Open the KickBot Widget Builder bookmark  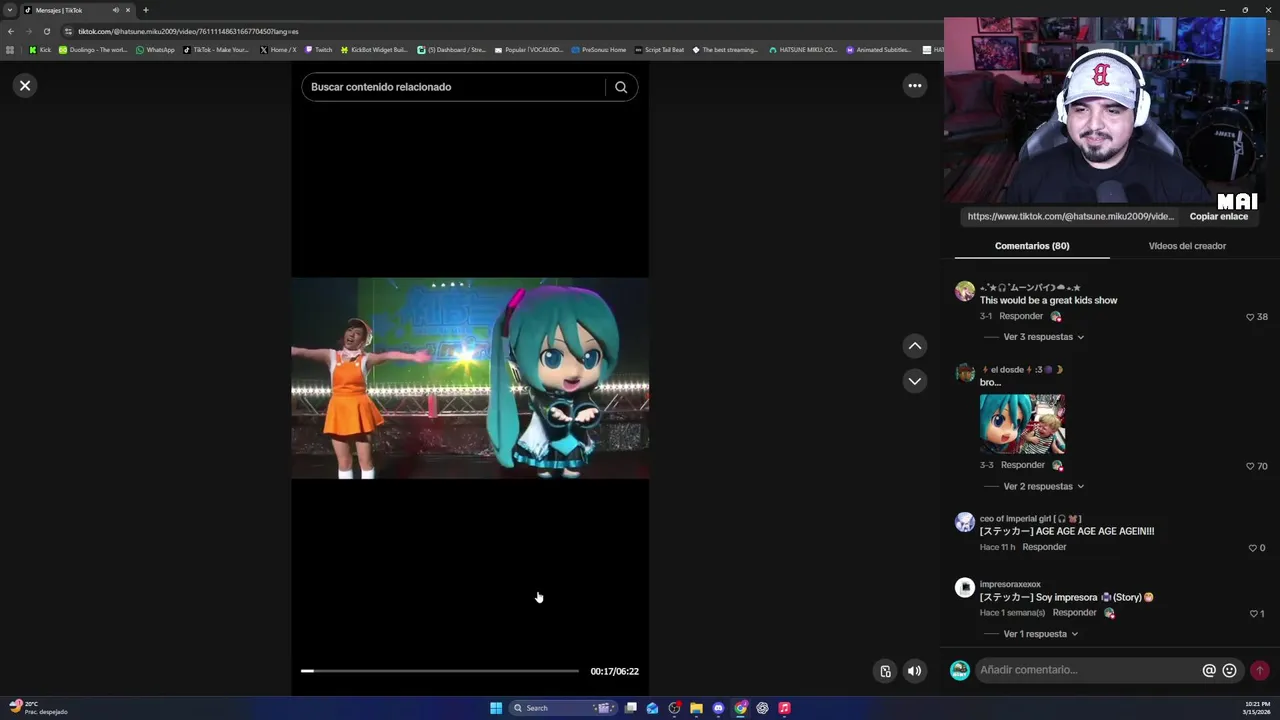pos(374,50)
